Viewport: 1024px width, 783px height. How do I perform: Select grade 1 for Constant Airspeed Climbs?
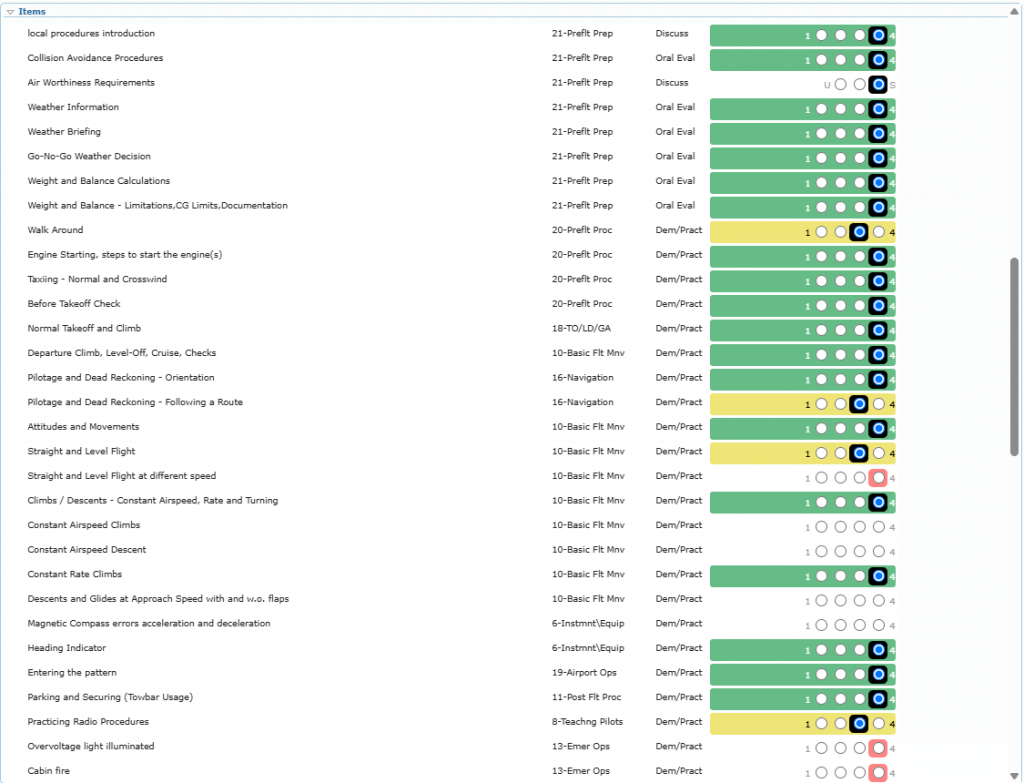click(822, 527)
